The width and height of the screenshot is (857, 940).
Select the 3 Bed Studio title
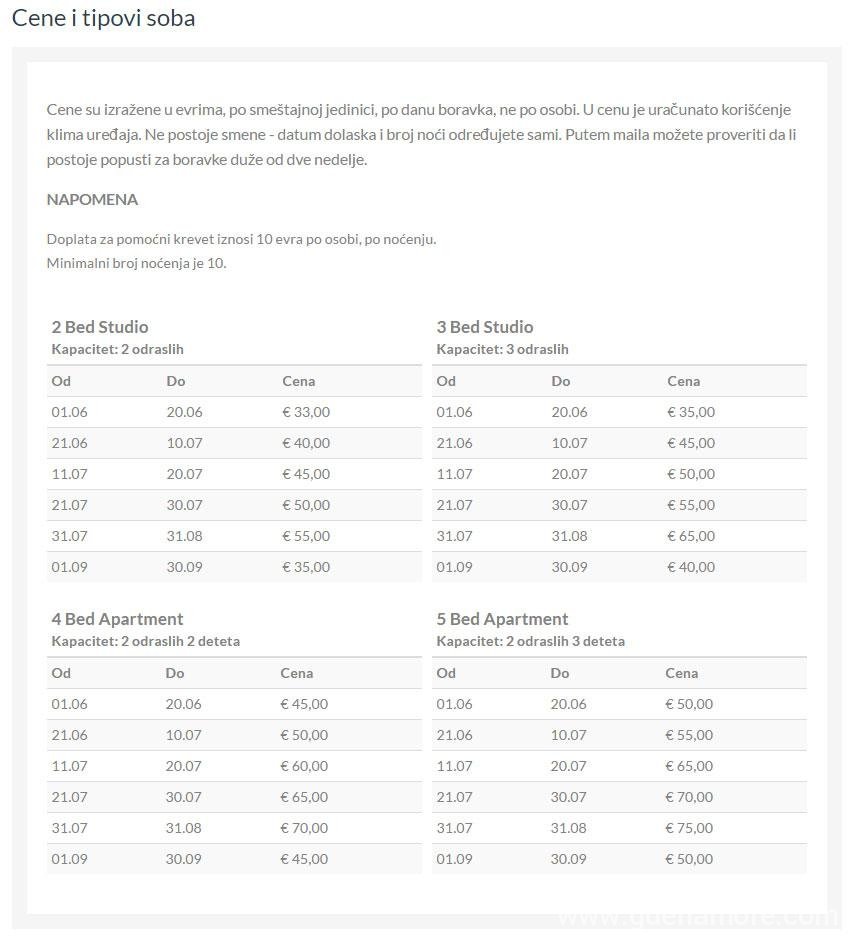coord(485,327)
